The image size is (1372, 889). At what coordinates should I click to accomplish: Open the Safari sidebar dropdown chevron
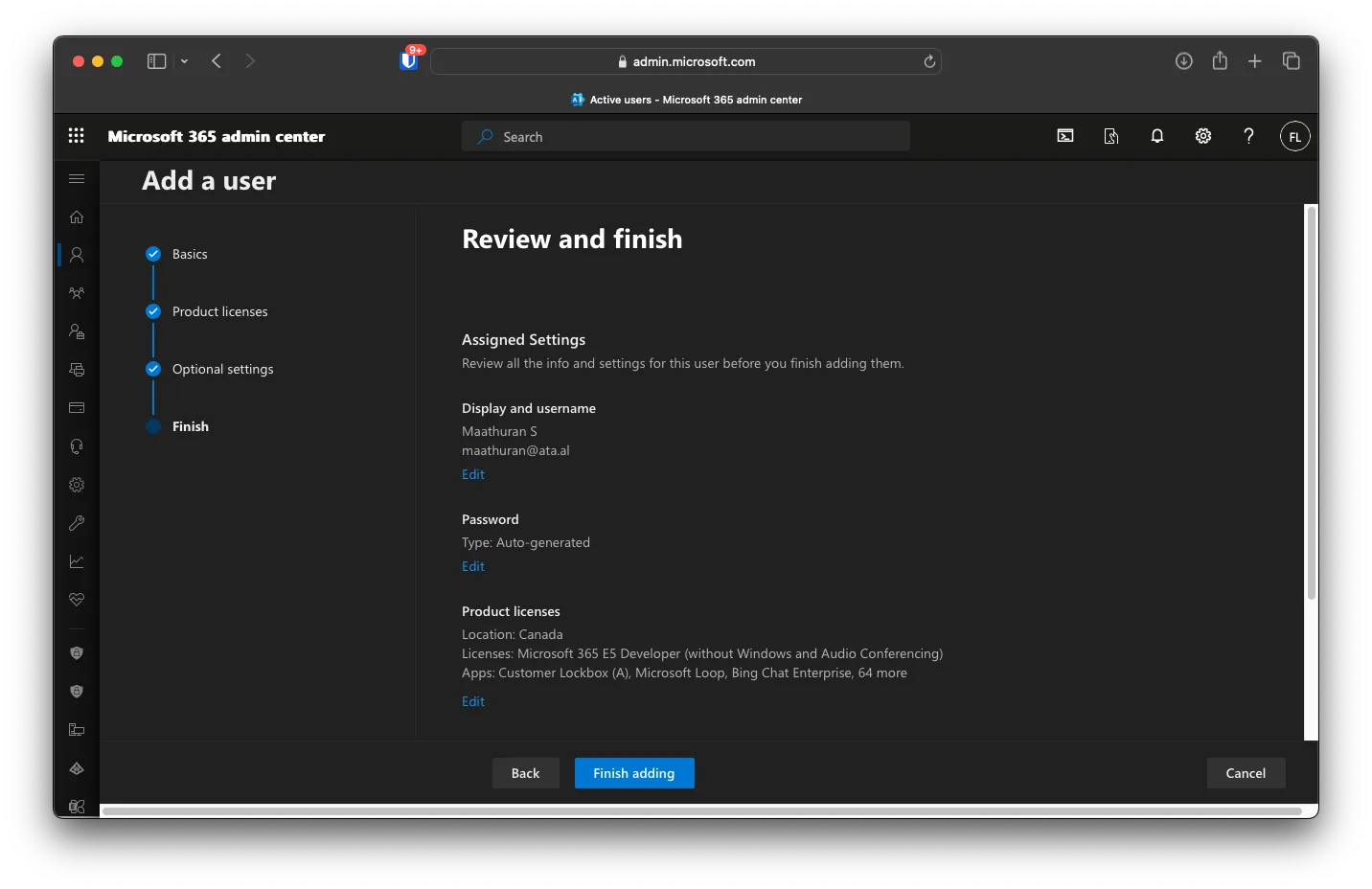click(184, 61)
